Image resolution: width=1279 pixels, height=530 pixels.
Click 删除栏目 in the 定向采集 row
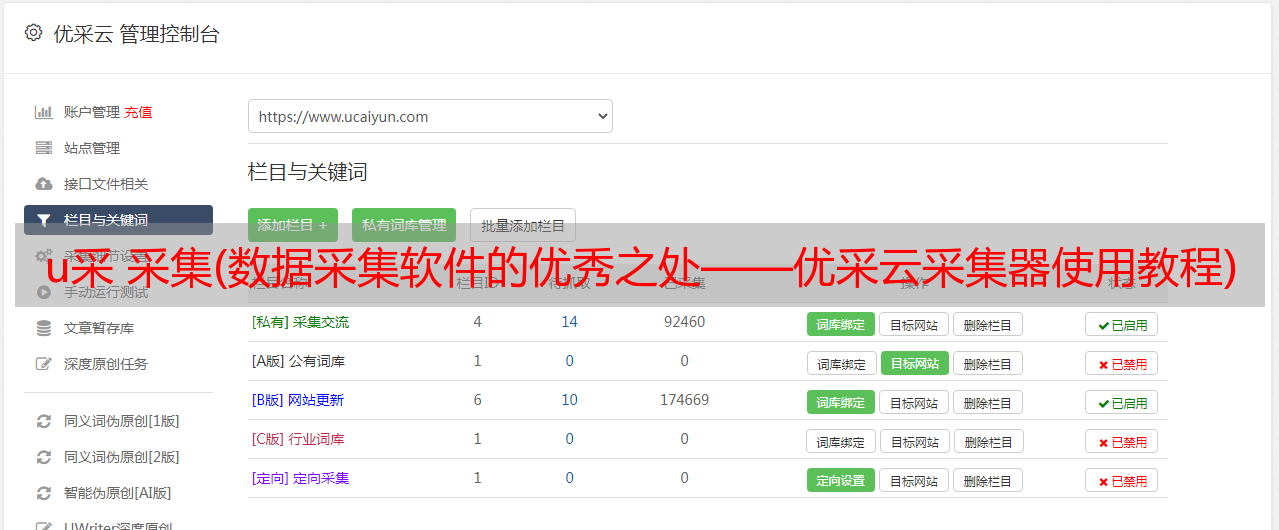988,480
